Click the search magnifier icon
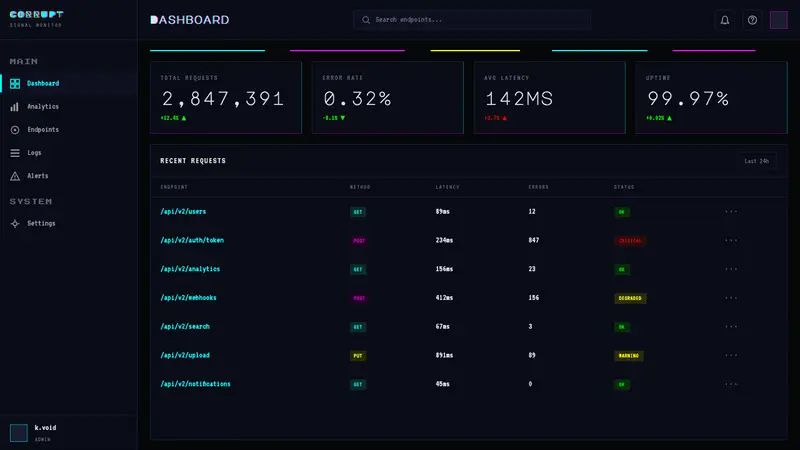The image size is (800, 450). (x=366, y=20)
